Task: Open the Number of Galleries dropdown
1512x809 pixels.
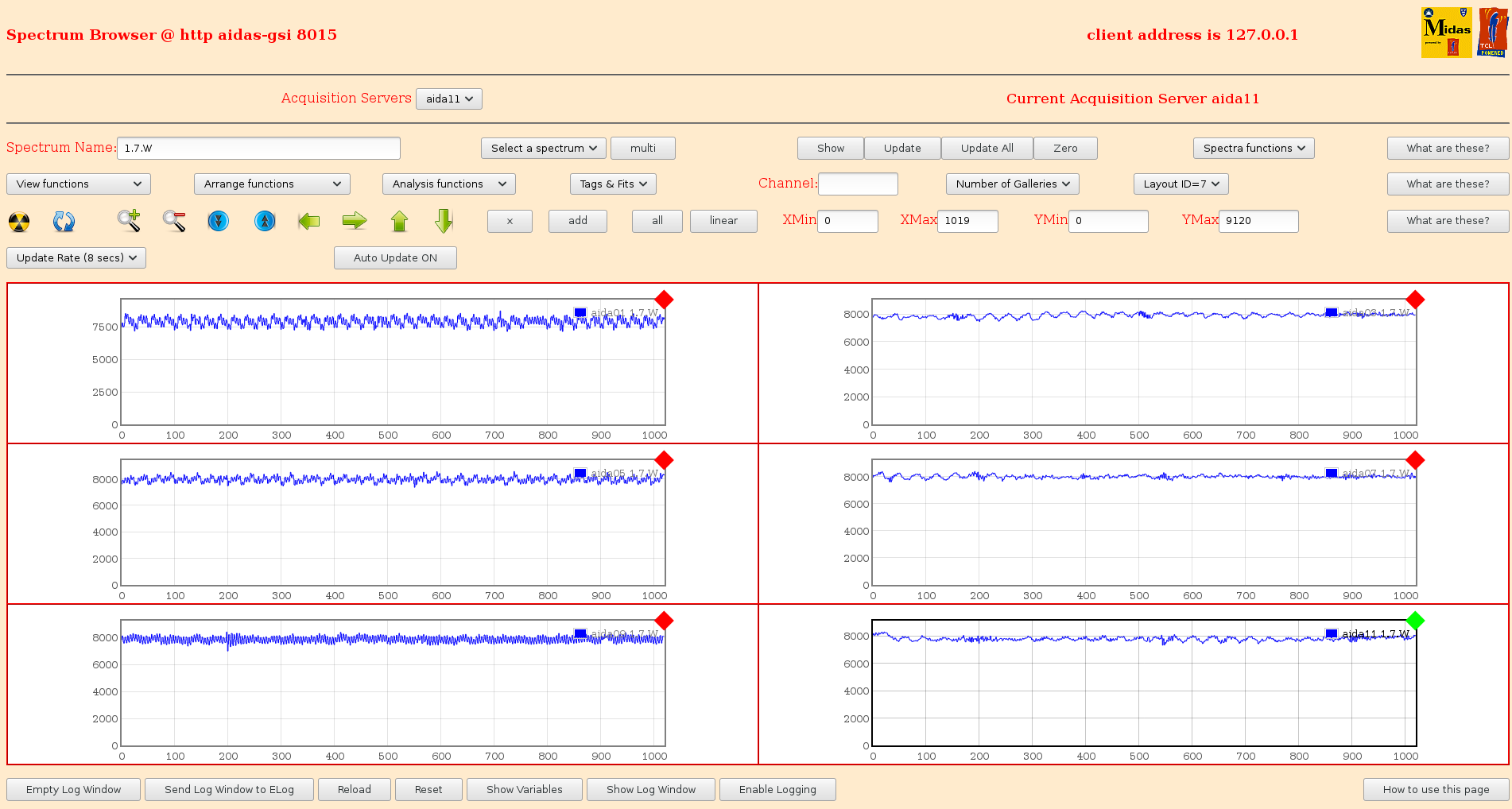Action: click(1013, 184)
